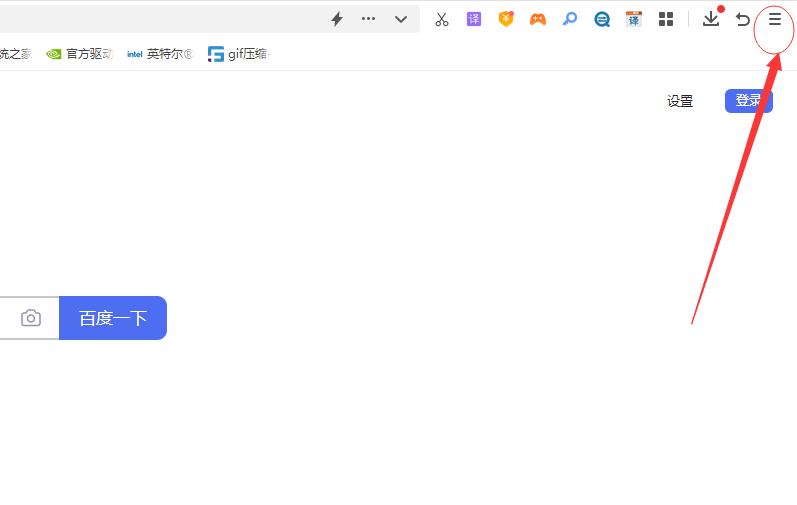Click the undo restore-page arrow icon
The height and width of the screenshot is (505, 797).
pos(743,19)
